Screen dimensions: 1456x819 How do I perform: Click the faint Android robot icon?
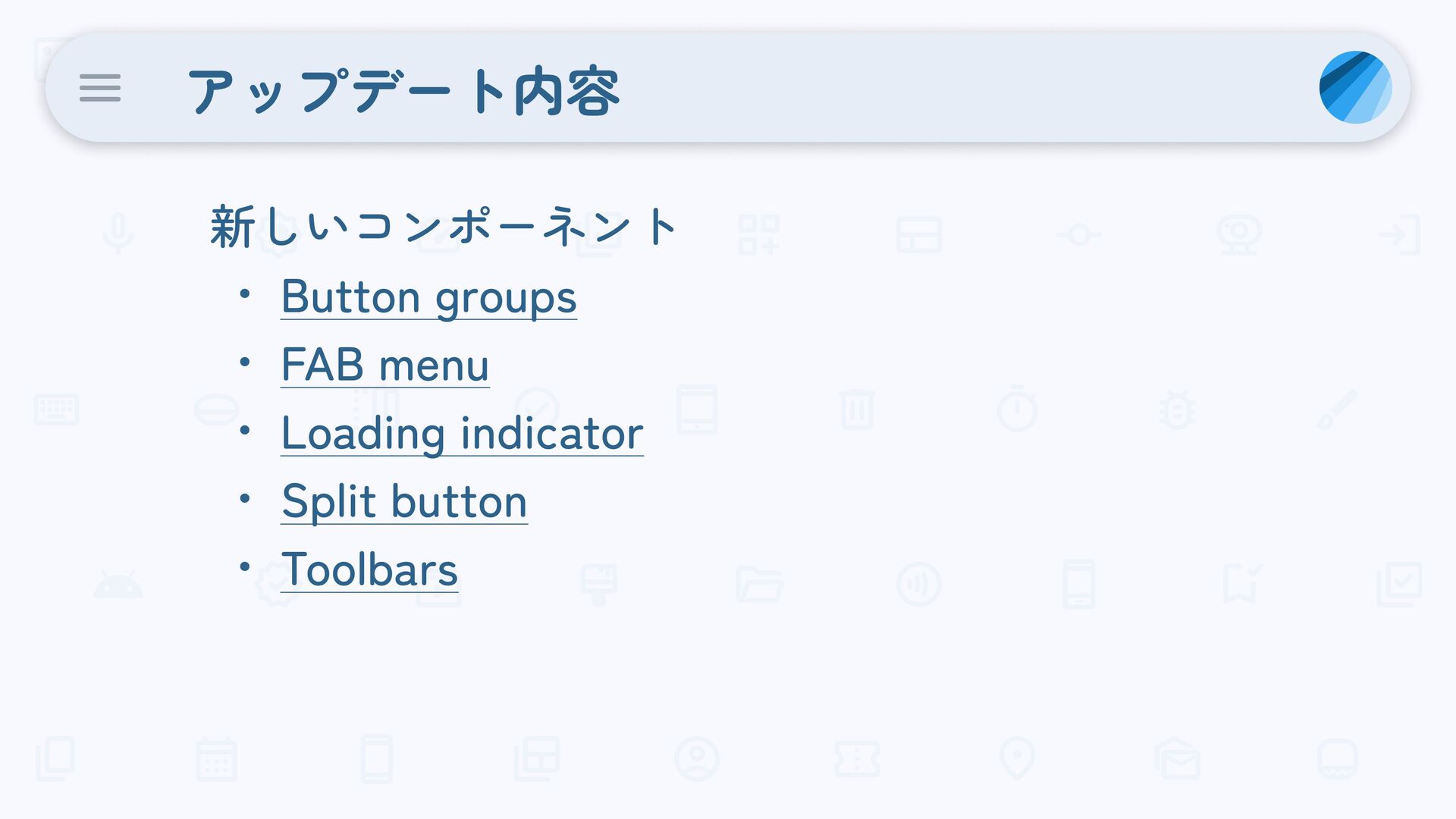coord(118,584)
